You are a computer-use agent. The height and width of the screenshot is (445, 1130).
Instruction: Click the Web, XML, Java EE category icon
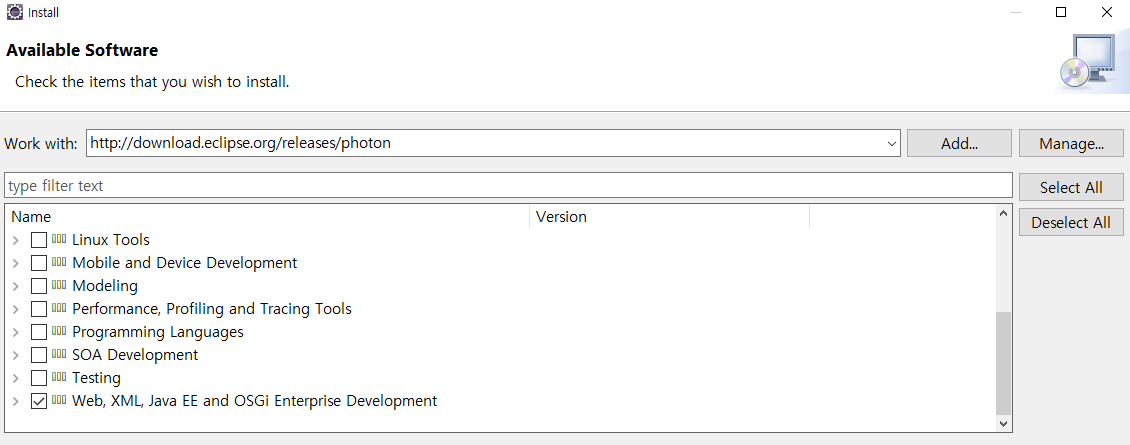pos(59,400)
